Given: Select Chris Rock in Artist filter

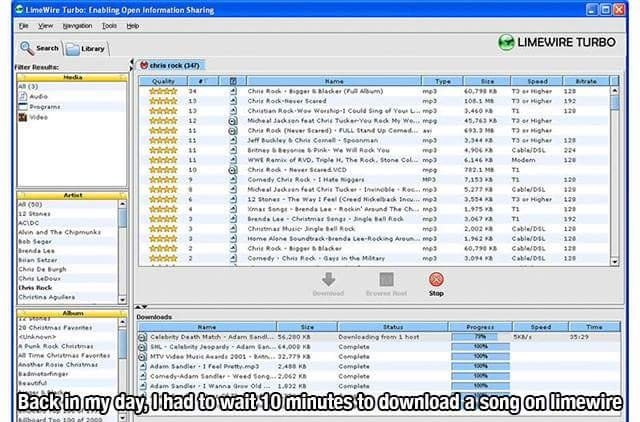Looking at the screenshot, I should click(35, 288).
